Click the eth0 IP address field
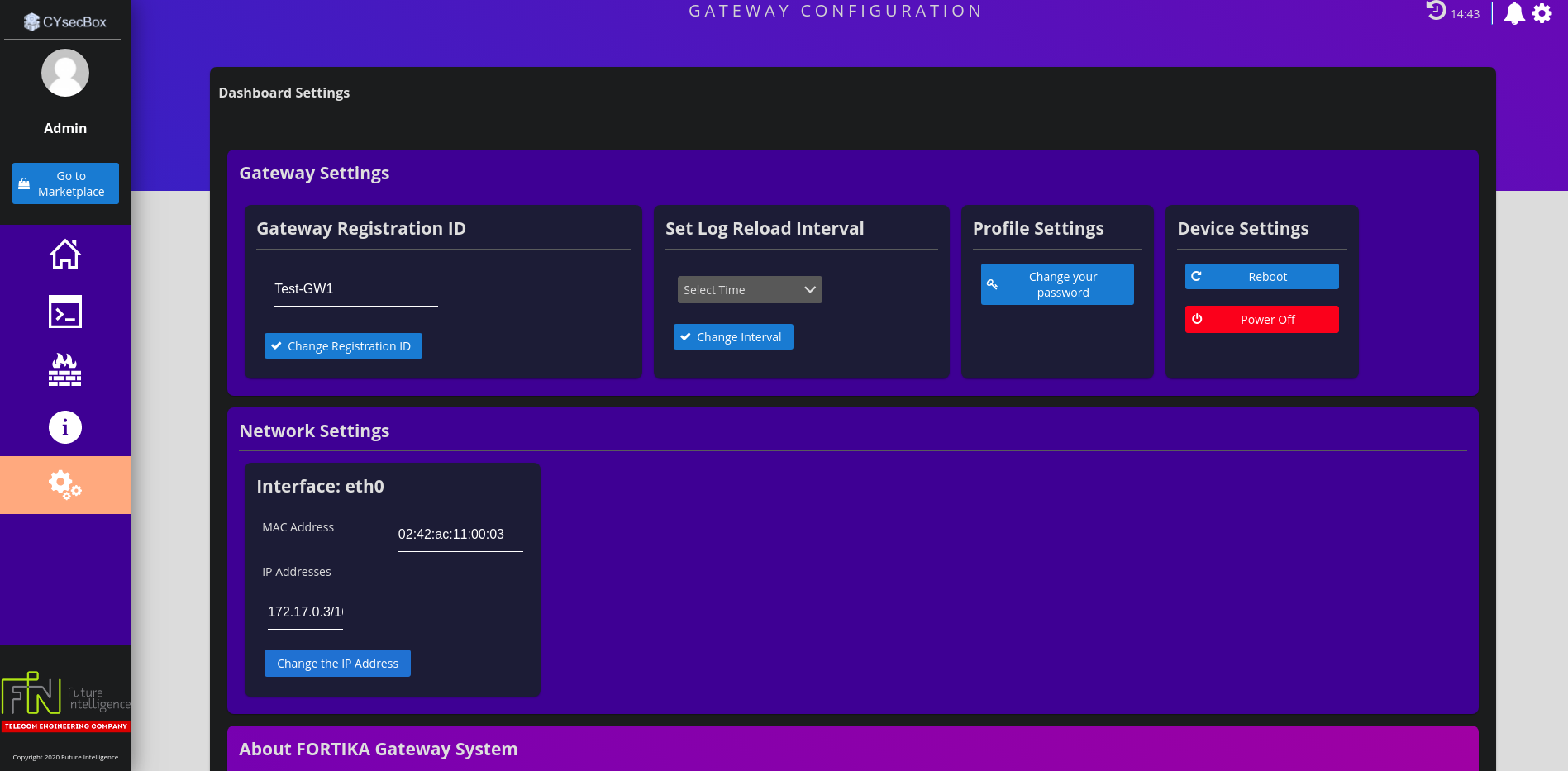The height and width of the screenshot is (771, 1568). coord(305,612)
